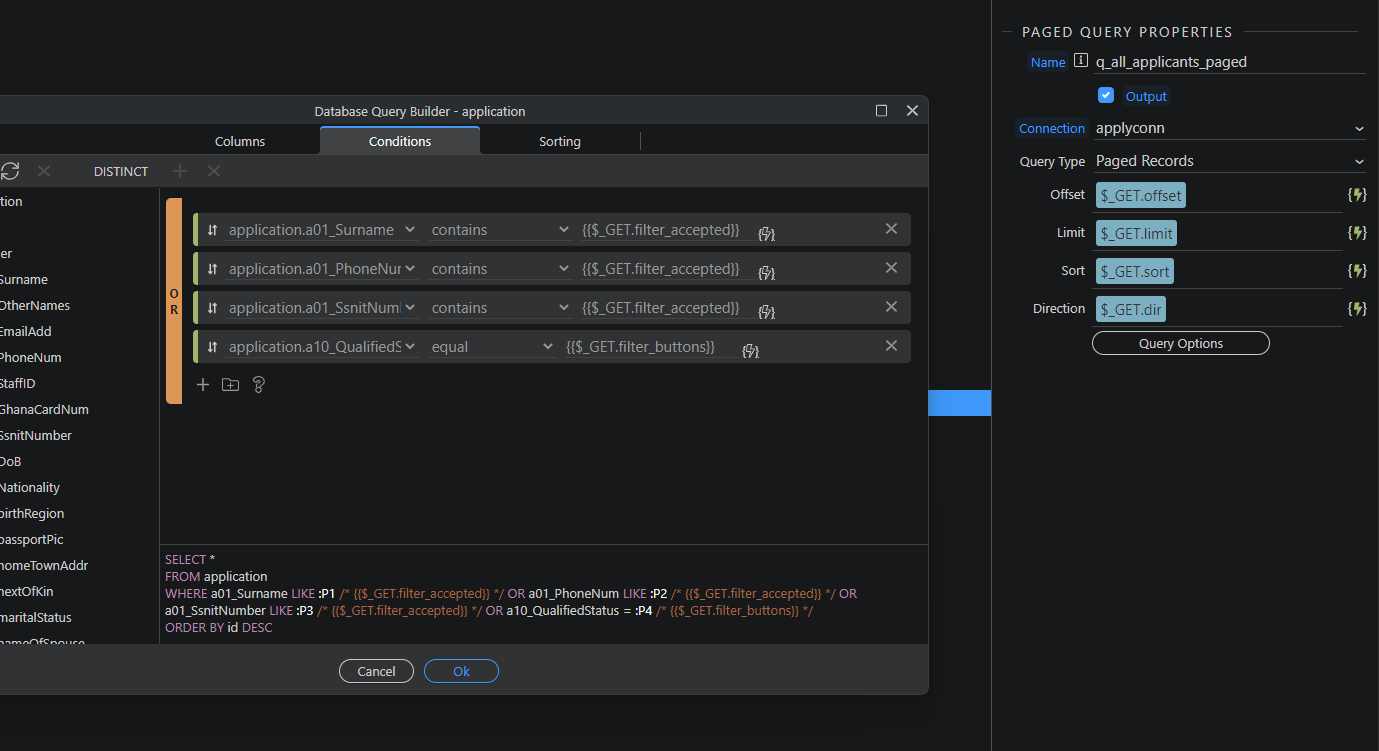1379x751 pixels.
Task: Open the Connection dropdown showing applyconn
Action: click(1230, 128)
